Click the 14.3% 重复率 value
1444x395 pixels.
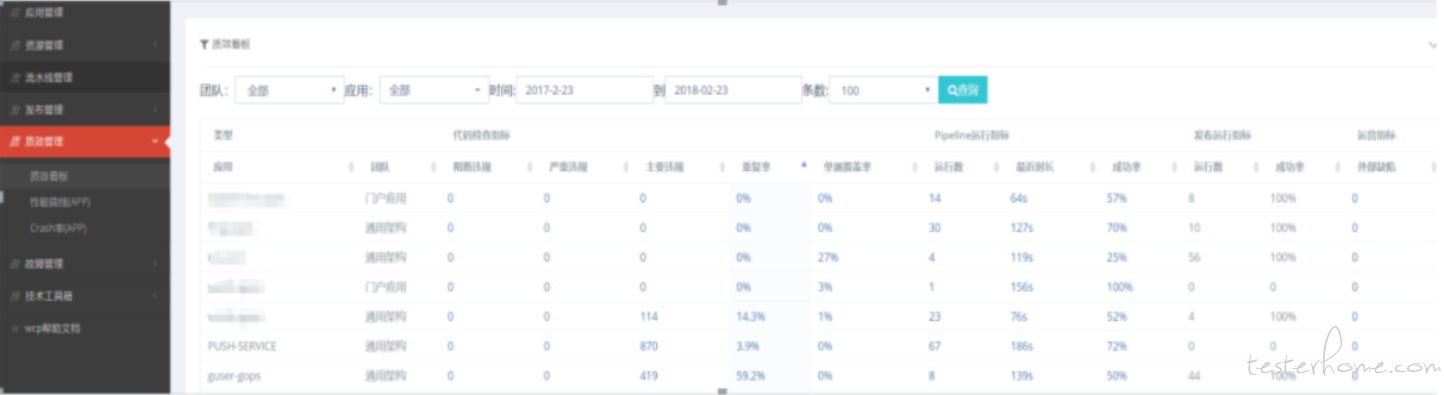751,317
